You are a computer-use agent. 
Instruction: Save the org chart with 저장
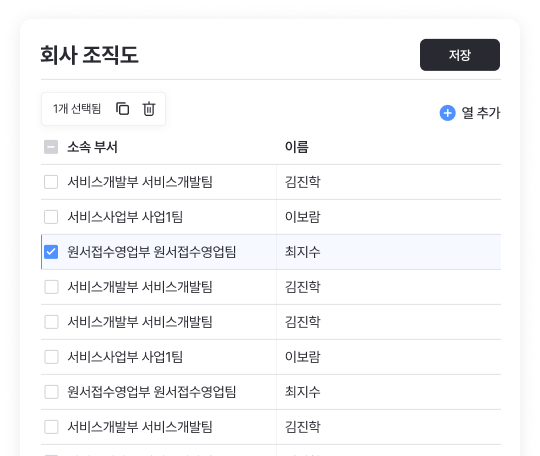460,55
